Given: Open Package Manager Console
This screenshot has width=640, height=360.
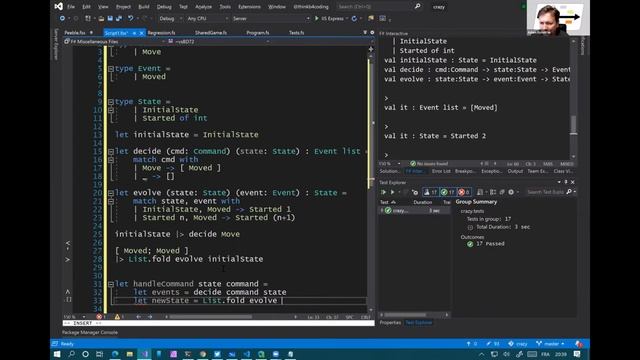Looking at the screenshot, I should [90, 332].
